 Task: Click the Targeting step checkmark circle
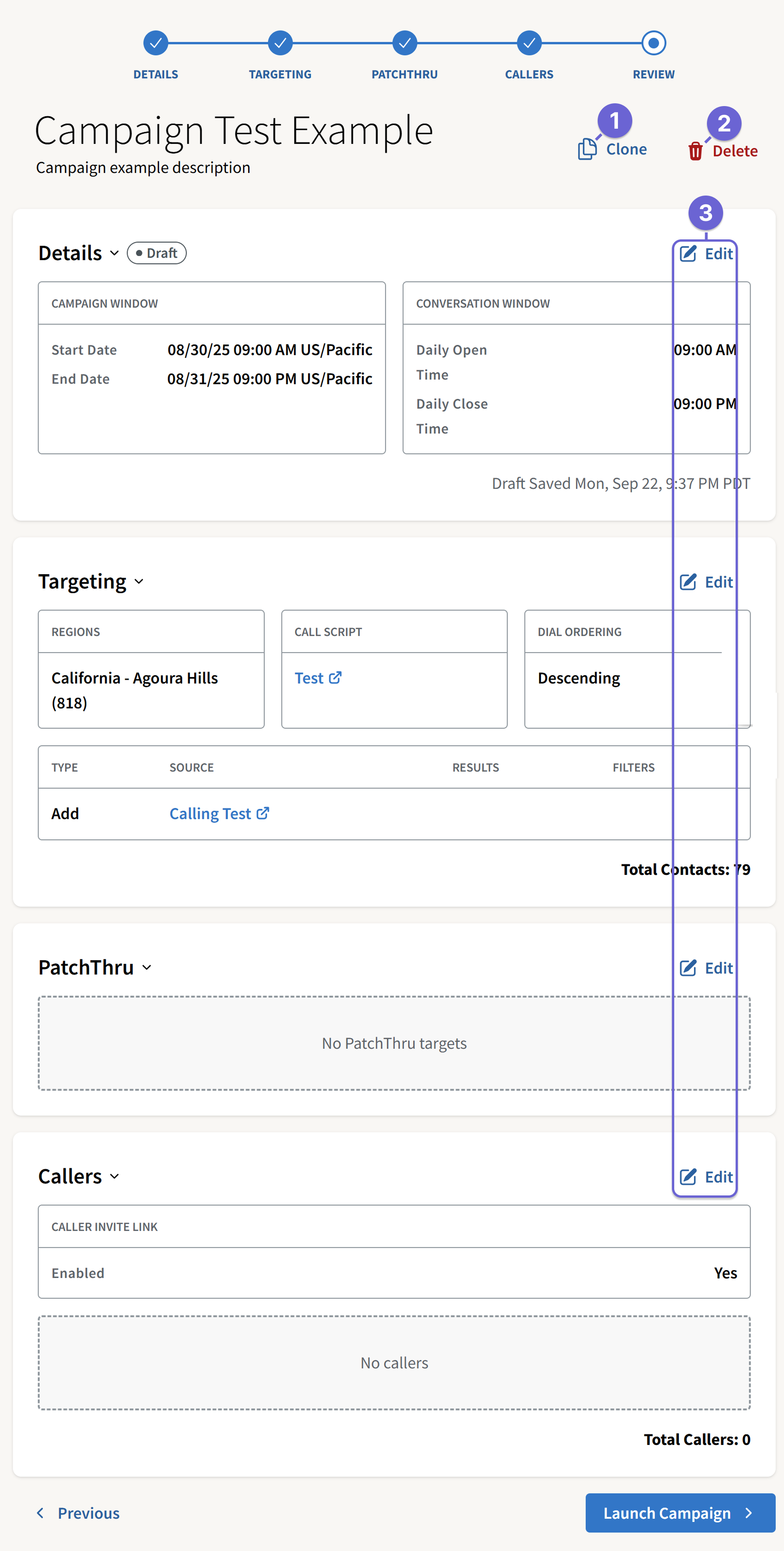click(x=280, y=43)
